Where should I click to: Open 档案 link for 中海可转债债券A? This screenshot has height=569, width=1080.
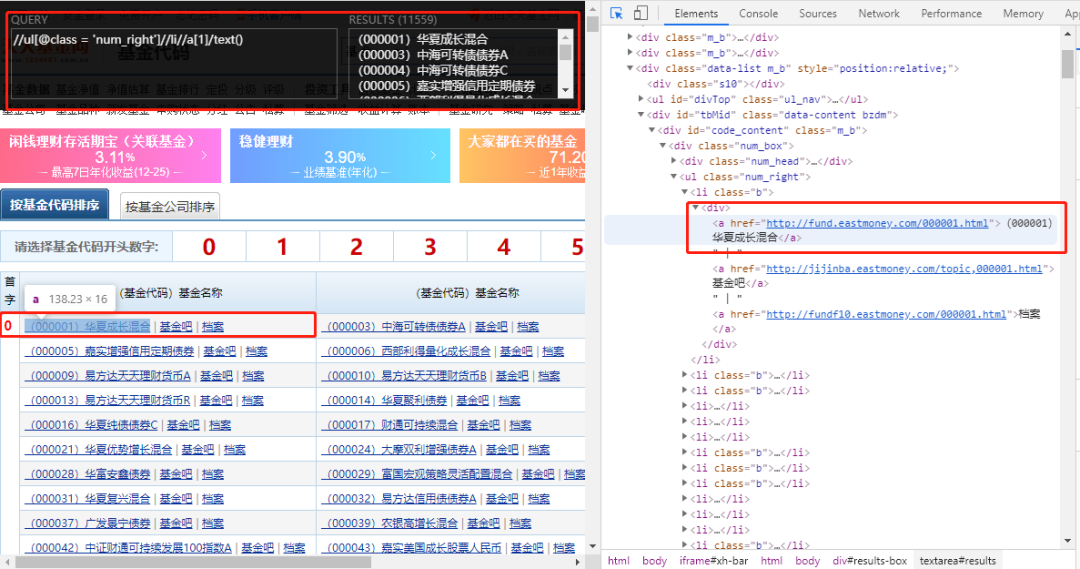pos(528,327)
